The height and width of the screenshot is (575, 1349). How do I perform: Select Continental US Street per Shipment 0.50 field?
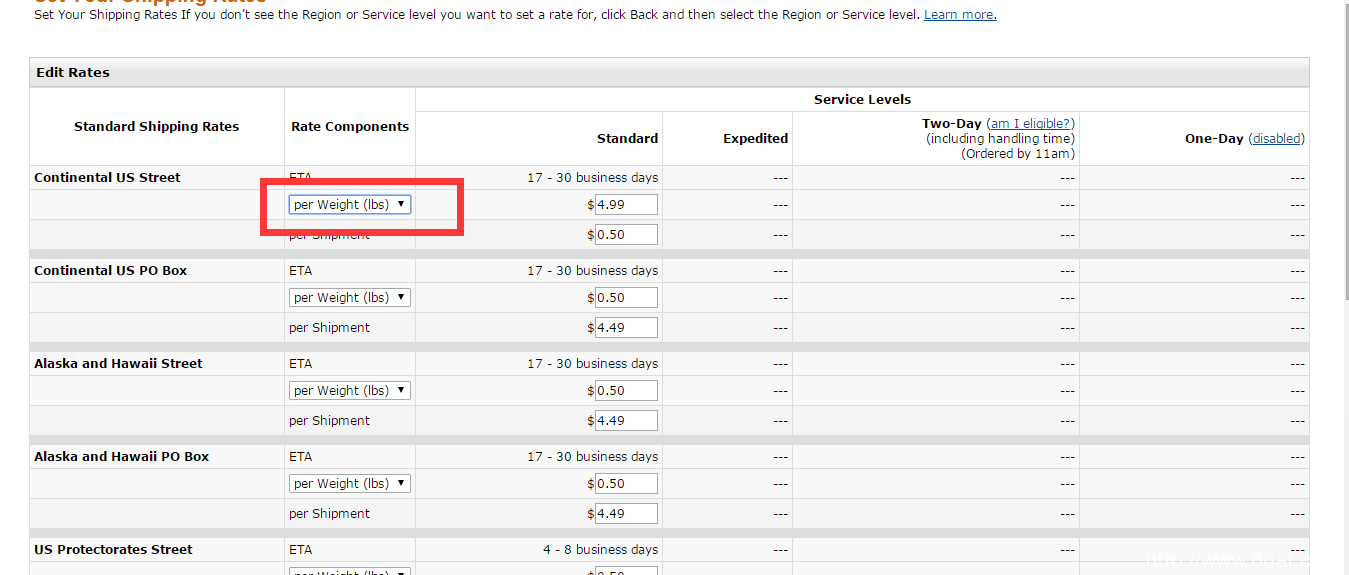pyautogui.click(x=626, y=234)
